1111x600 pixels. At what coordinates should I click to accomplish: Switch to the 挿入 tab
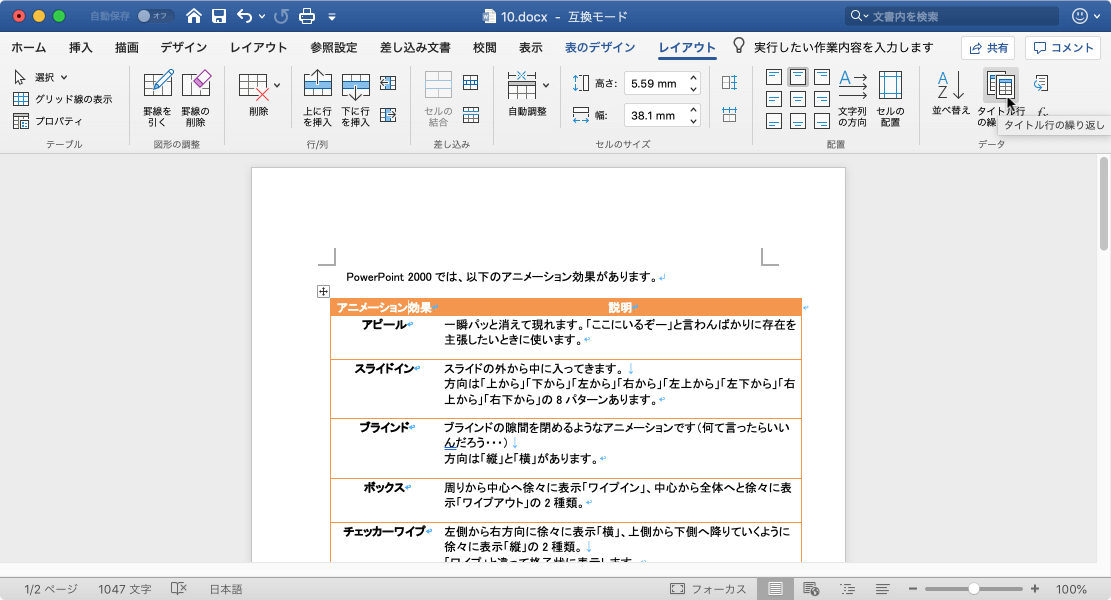click(81, 47)
